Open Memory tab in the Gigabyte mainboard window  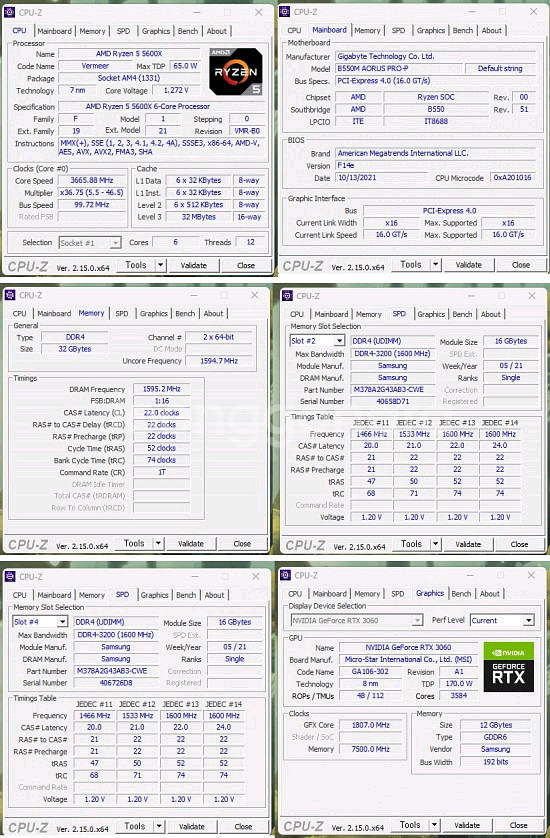367,30
